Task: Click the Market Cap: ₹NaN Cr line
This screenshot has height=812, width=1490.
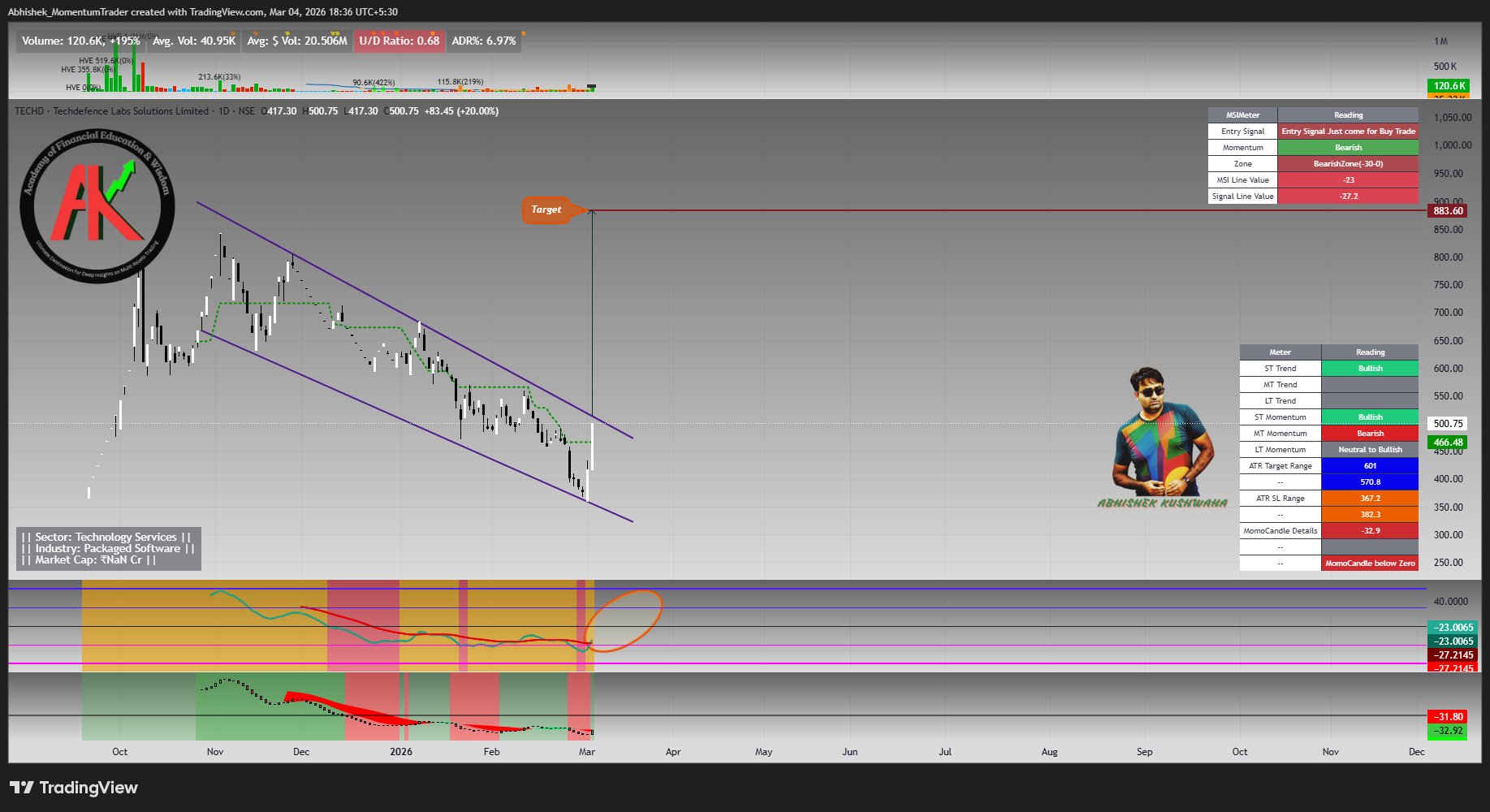Action: click(x=89, y=559)
